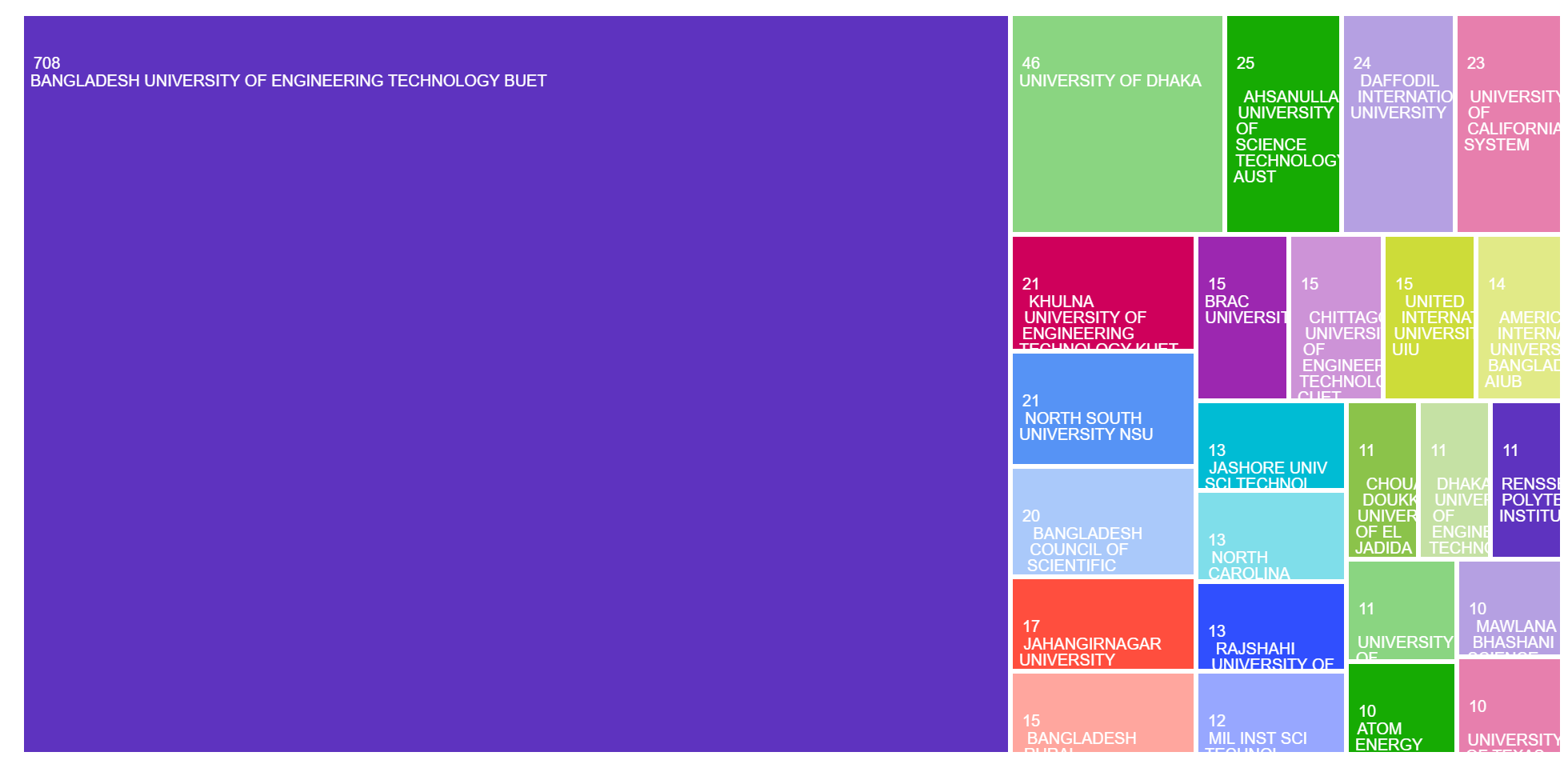Click the Jahangirnagar University tile
The height and width of the screenshot is (768, 1568).
[x=1102, y=623]
